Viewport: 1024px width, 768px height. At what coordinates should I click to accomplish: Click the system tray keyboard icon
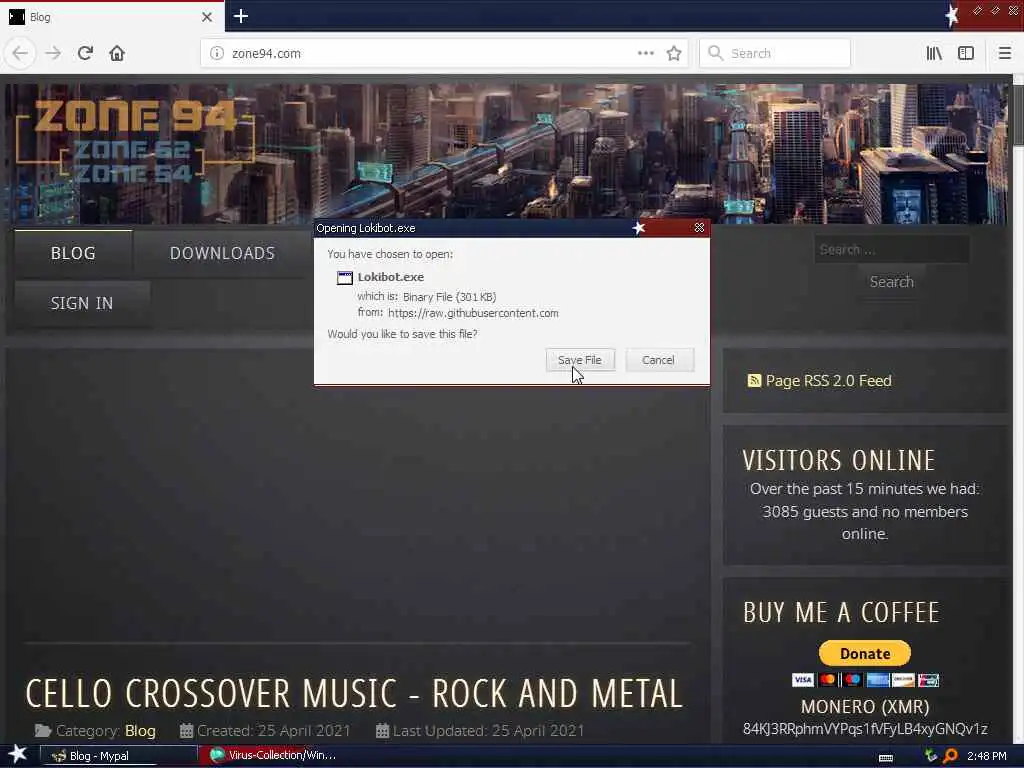(886, 757)
